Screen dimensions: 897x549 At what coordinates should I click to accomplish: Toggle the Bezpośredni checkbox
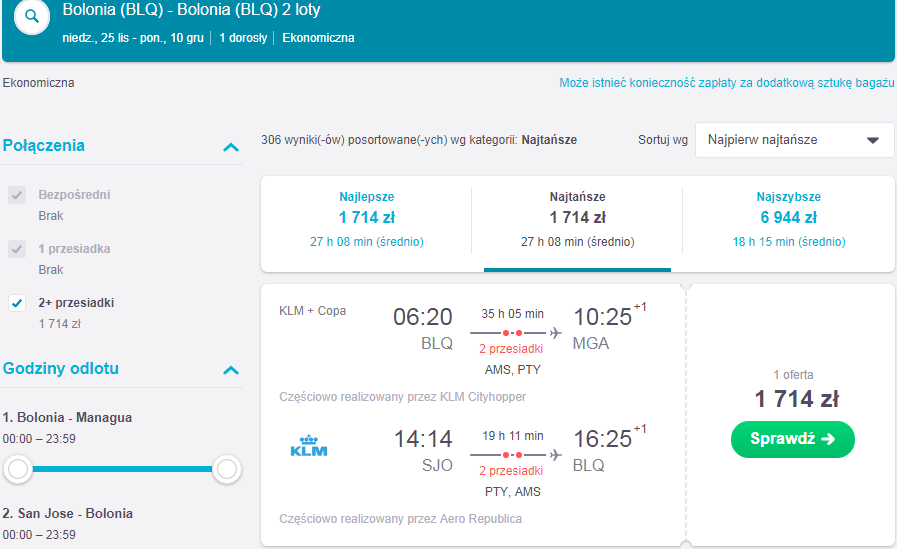pyautogui.click(x=17, y=195)
